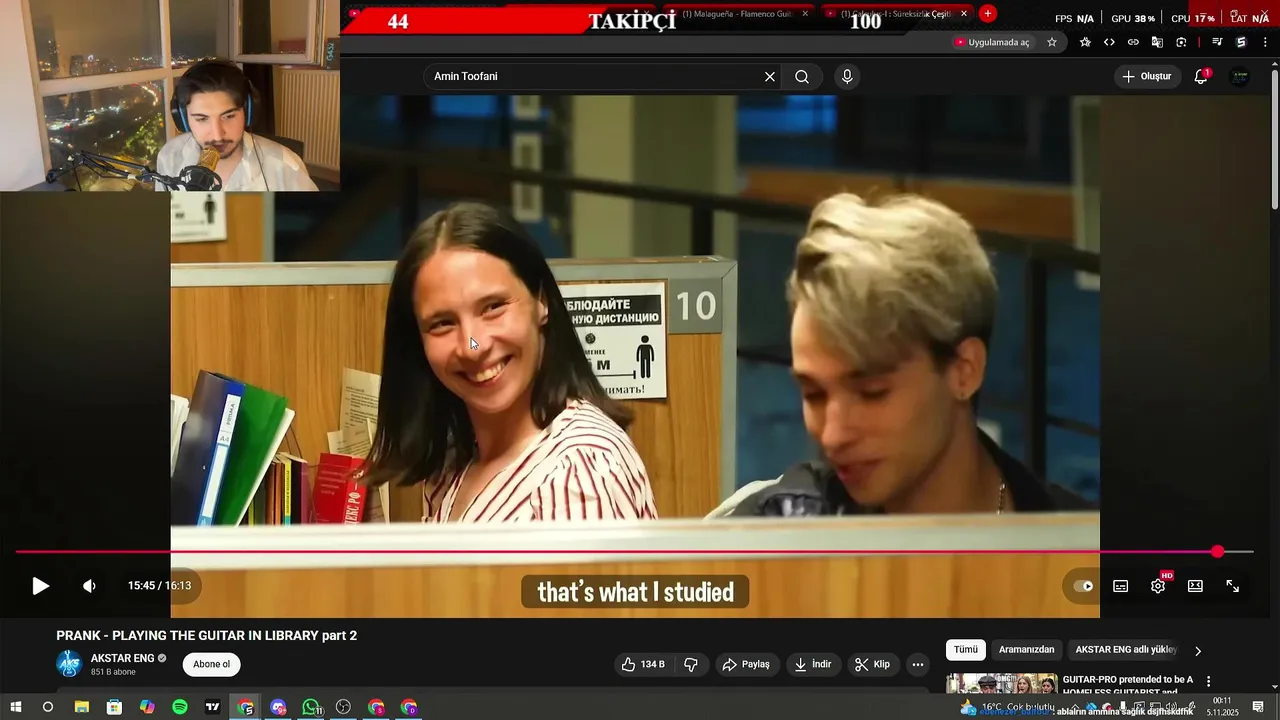Open more actions three-dot menu under video
Screen dimensions: 1280x720
click(918, 664)
